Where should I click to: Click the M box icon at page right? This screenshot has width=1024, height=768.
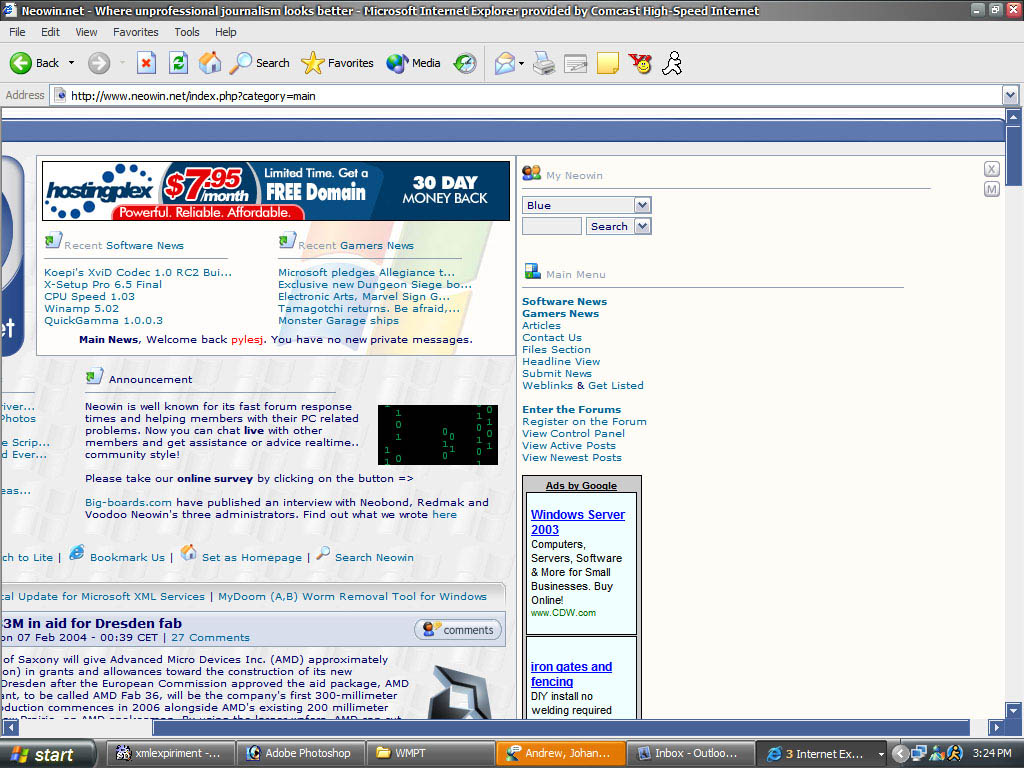(x=991, y=189)
